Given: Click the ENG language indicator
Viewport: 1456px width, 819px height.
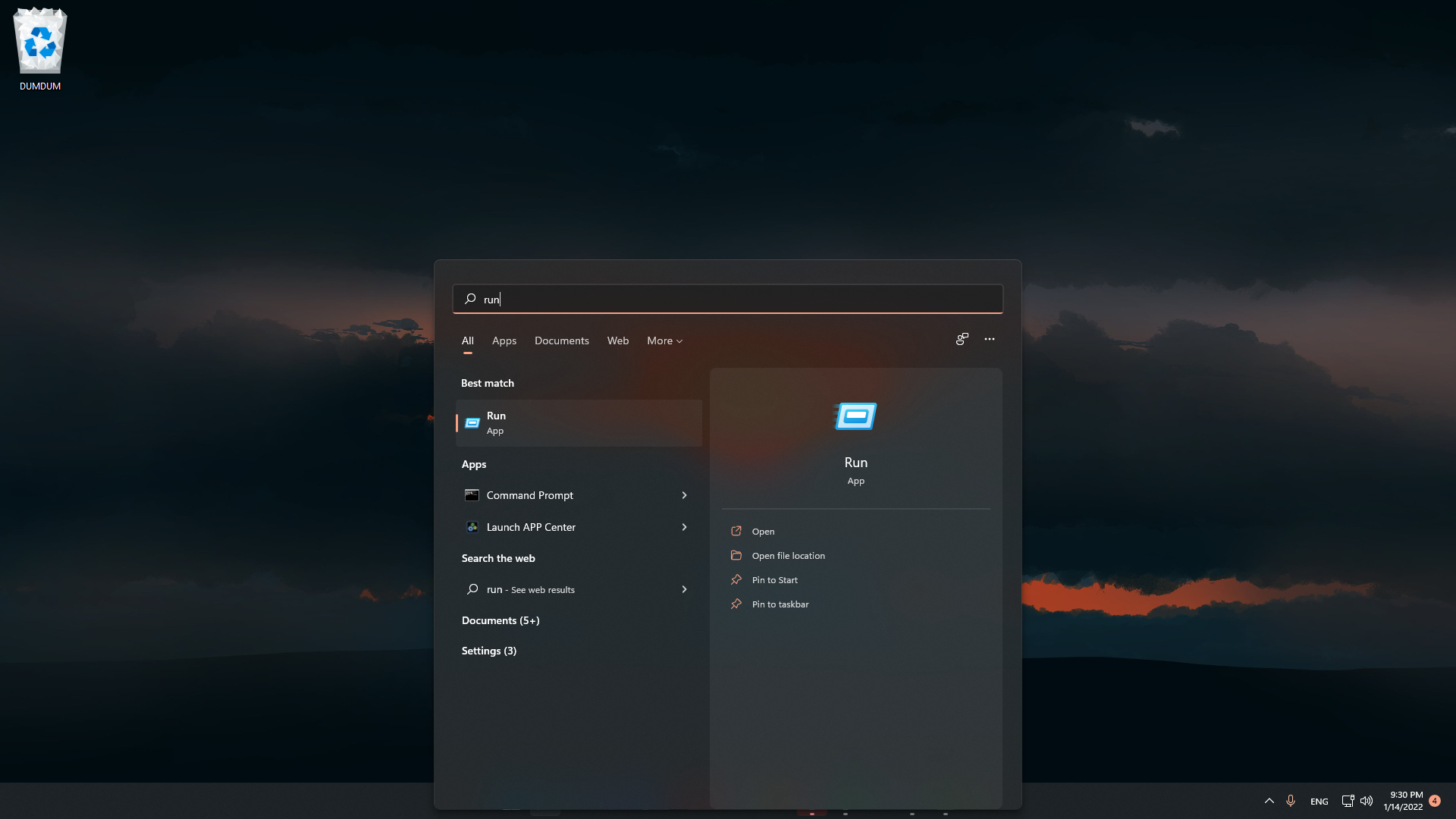Looking at the screenshot, I should 1319,802.
